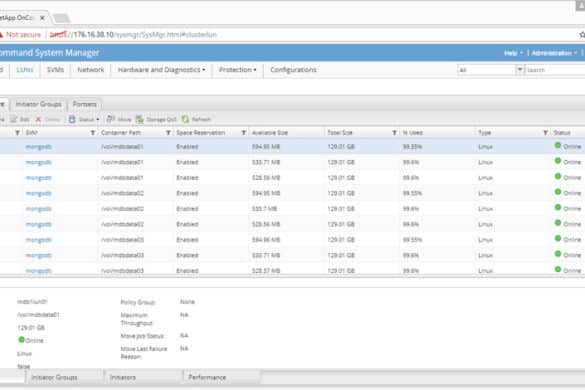The width and height of the screenshot is (585, 390).
Task: Click Online status icon in highlighted first row
Action: point(558,146)
